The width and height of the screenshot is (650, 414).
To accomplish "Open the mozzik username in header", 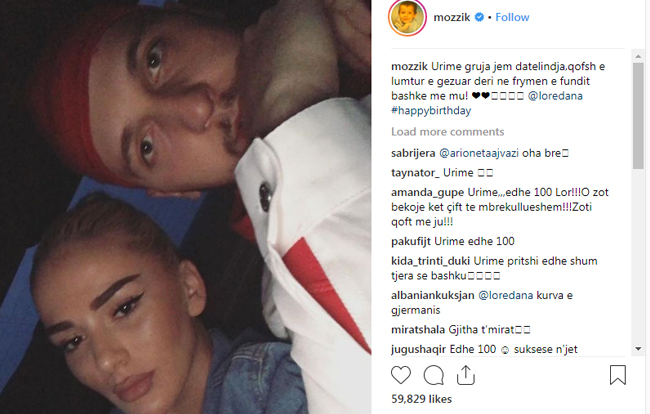I will (452, 17).
